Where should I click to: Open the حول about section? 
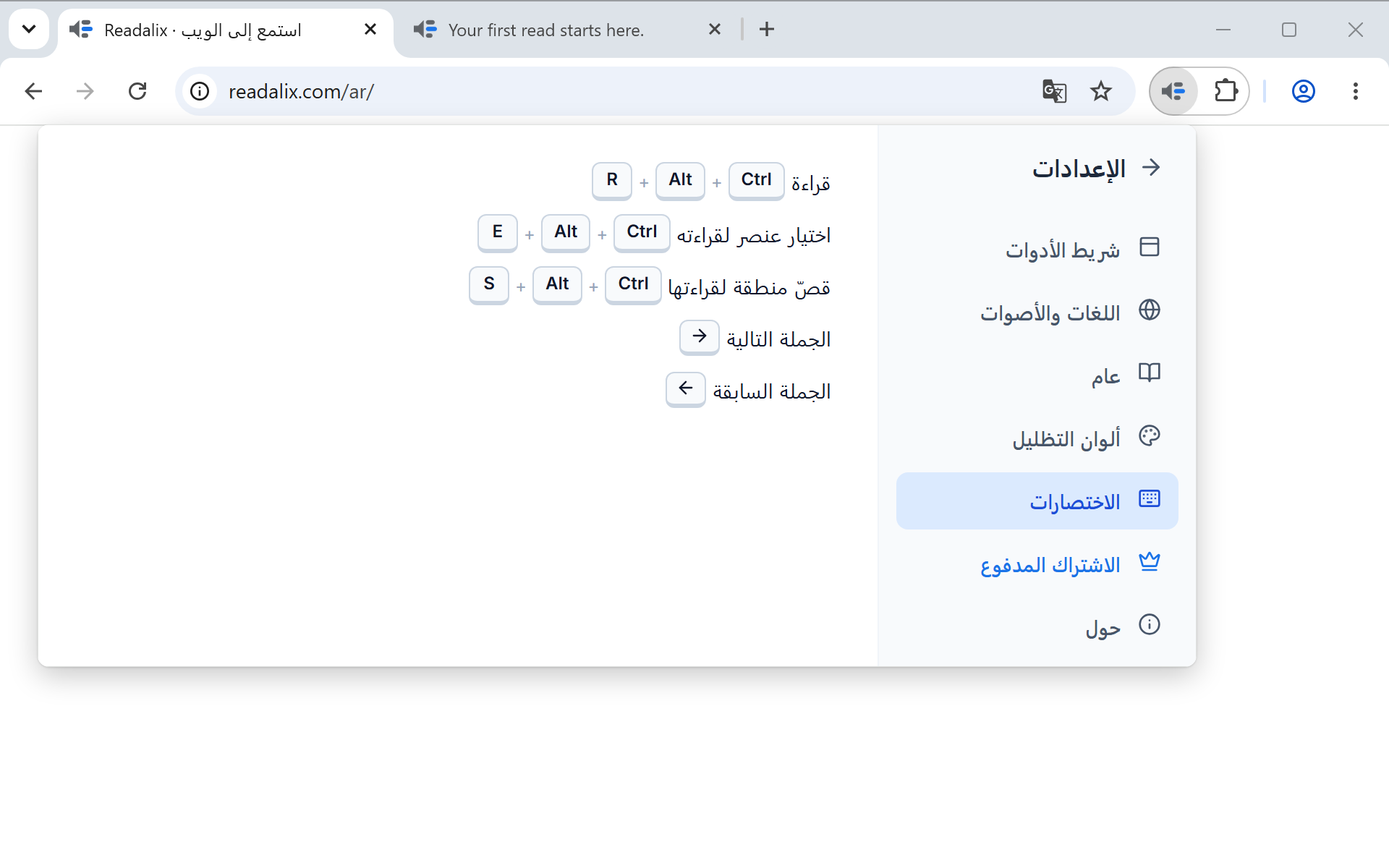pos(1037,627)
